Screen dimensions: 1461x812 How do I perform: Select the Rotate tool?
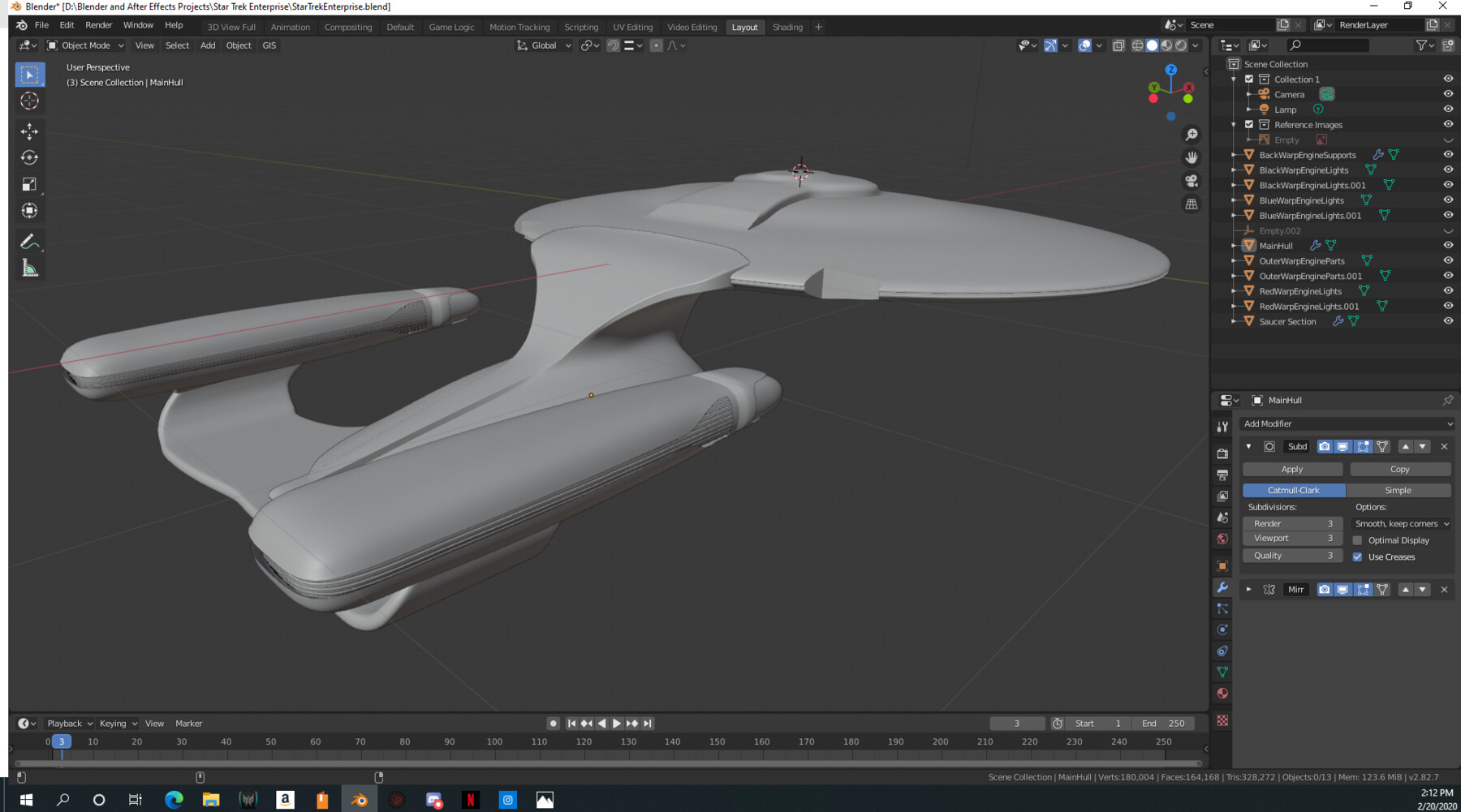tap(29, 158)
